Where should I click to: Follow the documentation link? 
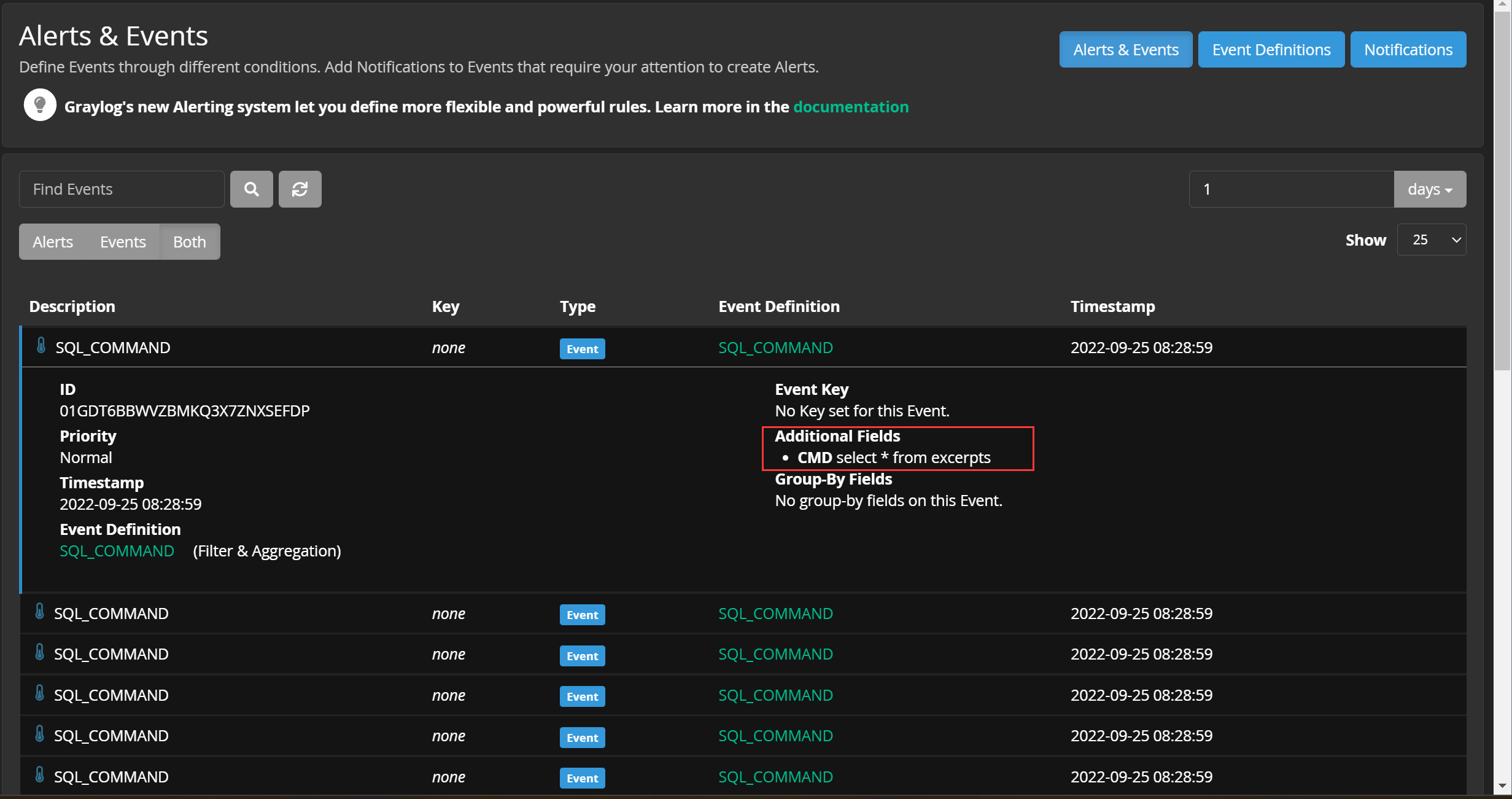[850, 107]
